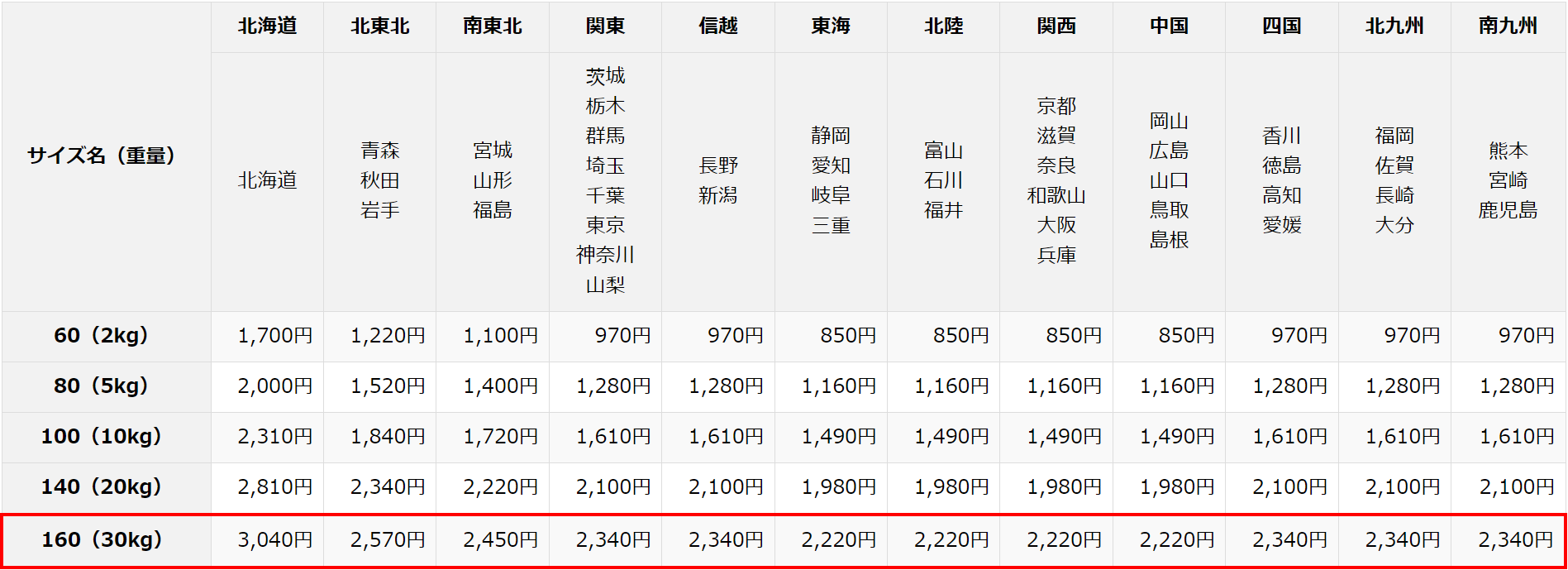Click the 神奈川 prefecture in 関東 list

tap(605, 255)
